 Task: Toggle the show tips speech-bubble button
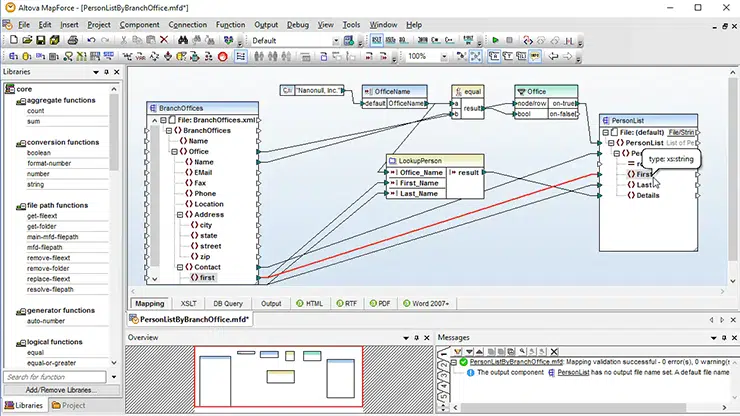pyautogui.click(x=535, y=57)
